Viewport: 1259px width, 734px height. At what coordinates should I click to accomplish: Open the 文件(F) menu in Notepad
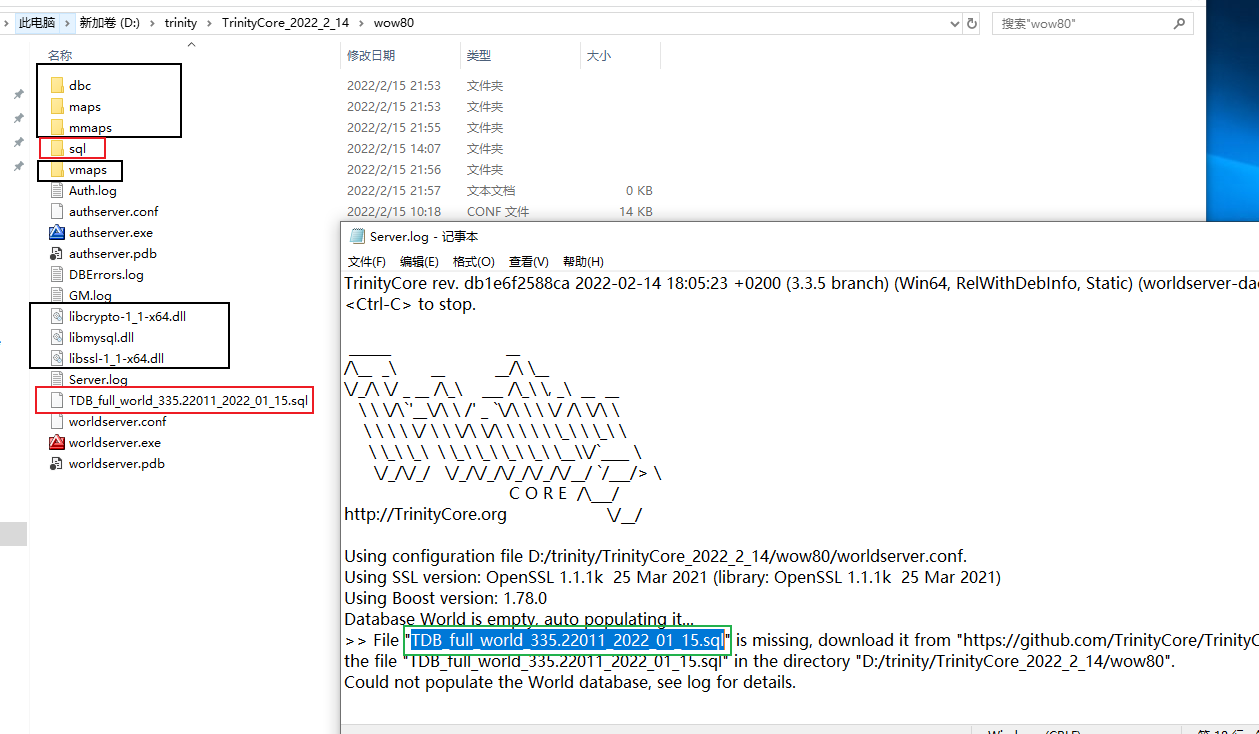[x=367, y=262]
